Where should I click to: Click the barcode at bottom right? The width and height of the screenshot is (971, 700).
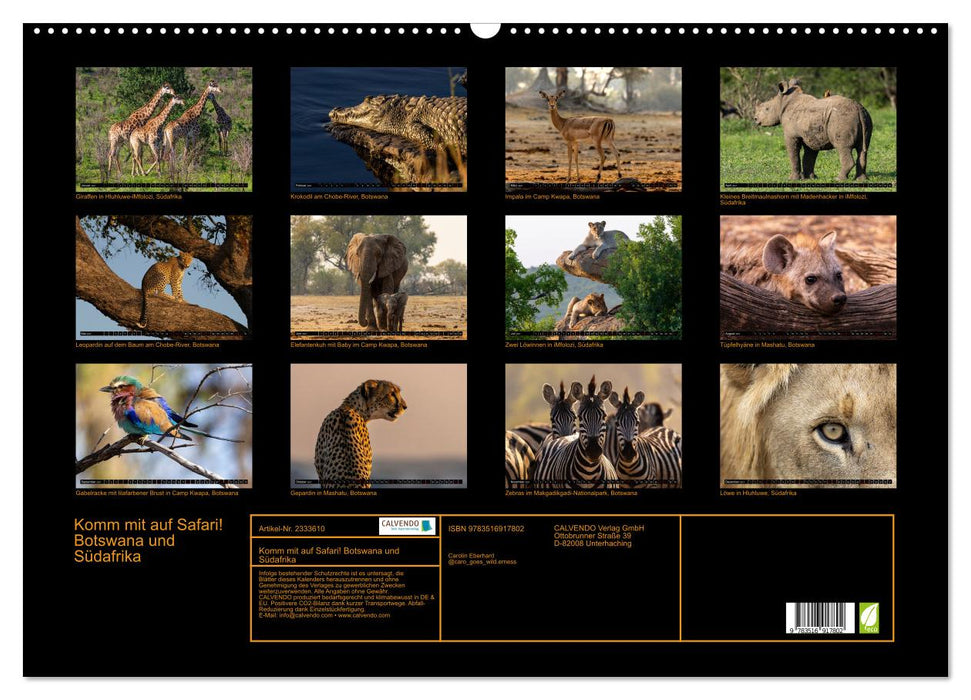pos(820,618)
